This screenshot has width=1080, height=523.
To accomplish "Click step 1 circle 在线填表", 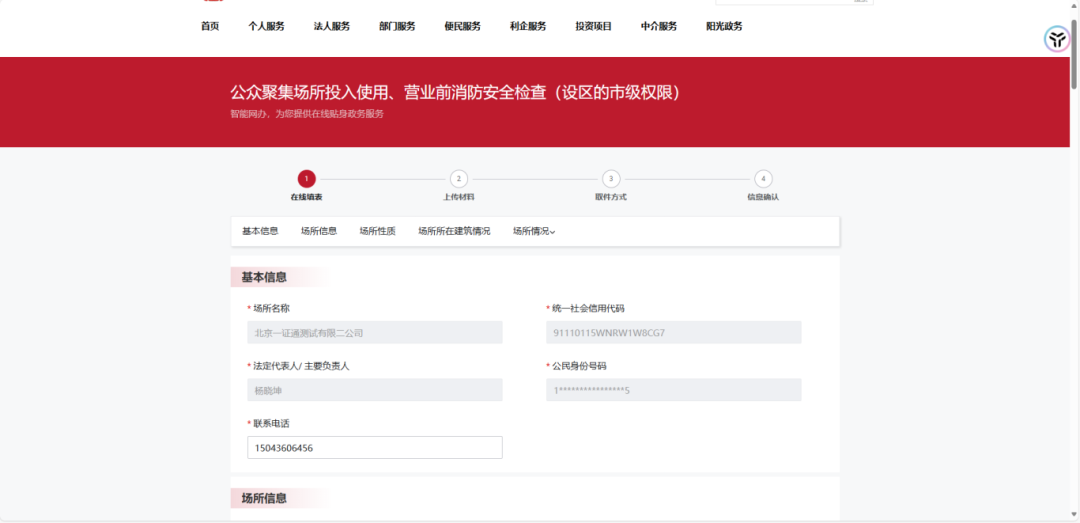I will 307,179.
